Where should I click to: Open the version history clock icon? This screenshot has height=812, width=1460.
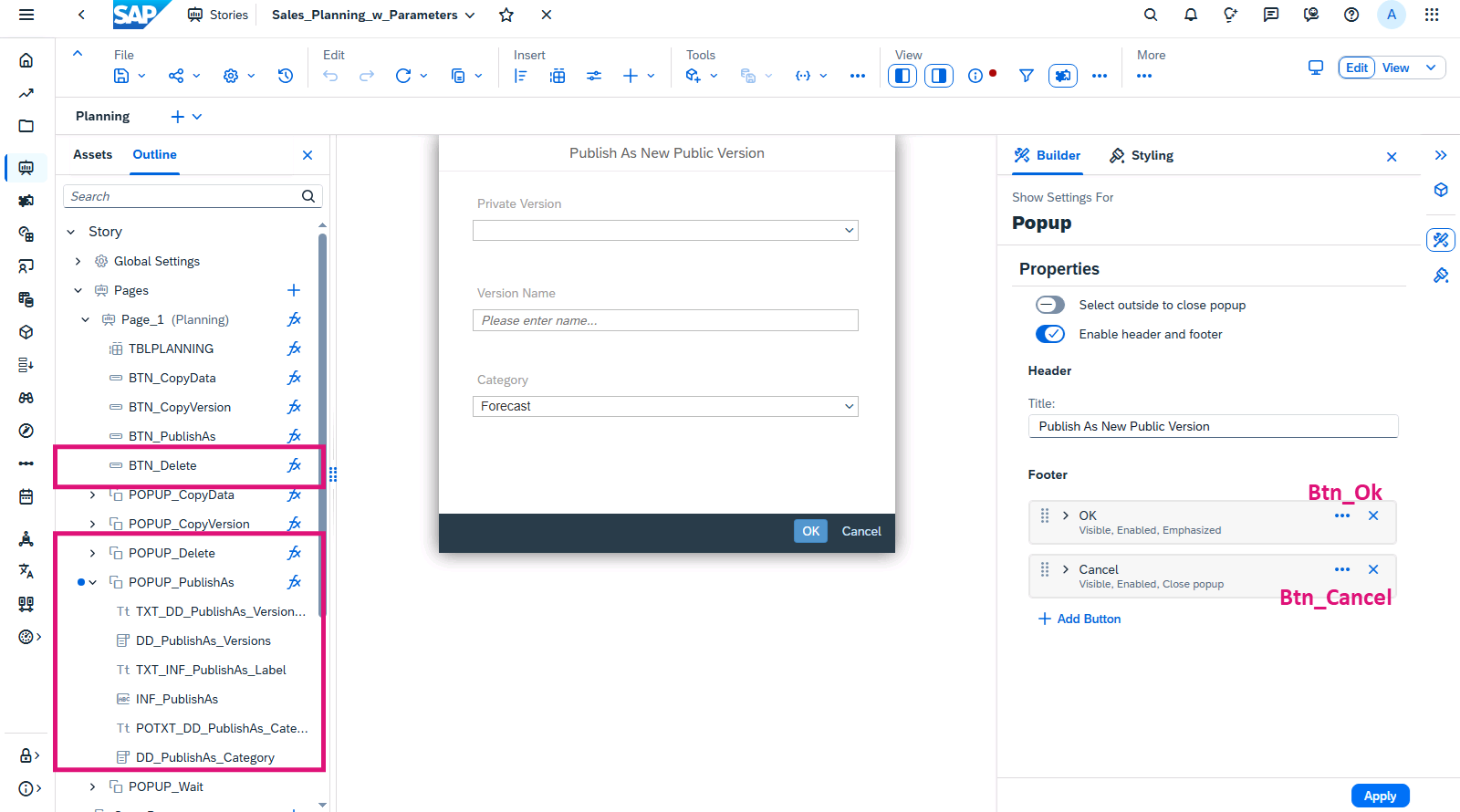286,76
